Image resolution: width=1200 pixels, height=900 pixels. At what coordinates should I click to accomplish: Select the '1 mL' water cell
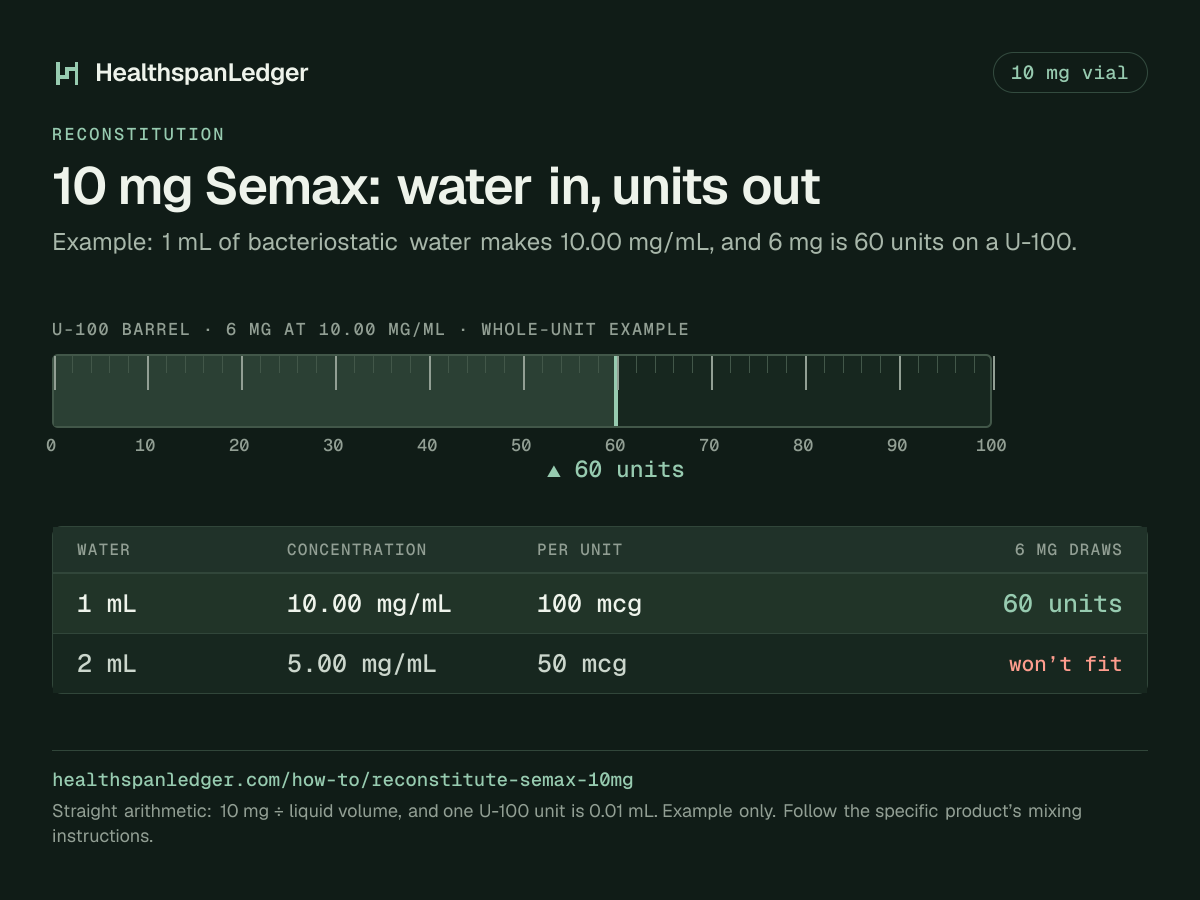(x=107, y=604)
